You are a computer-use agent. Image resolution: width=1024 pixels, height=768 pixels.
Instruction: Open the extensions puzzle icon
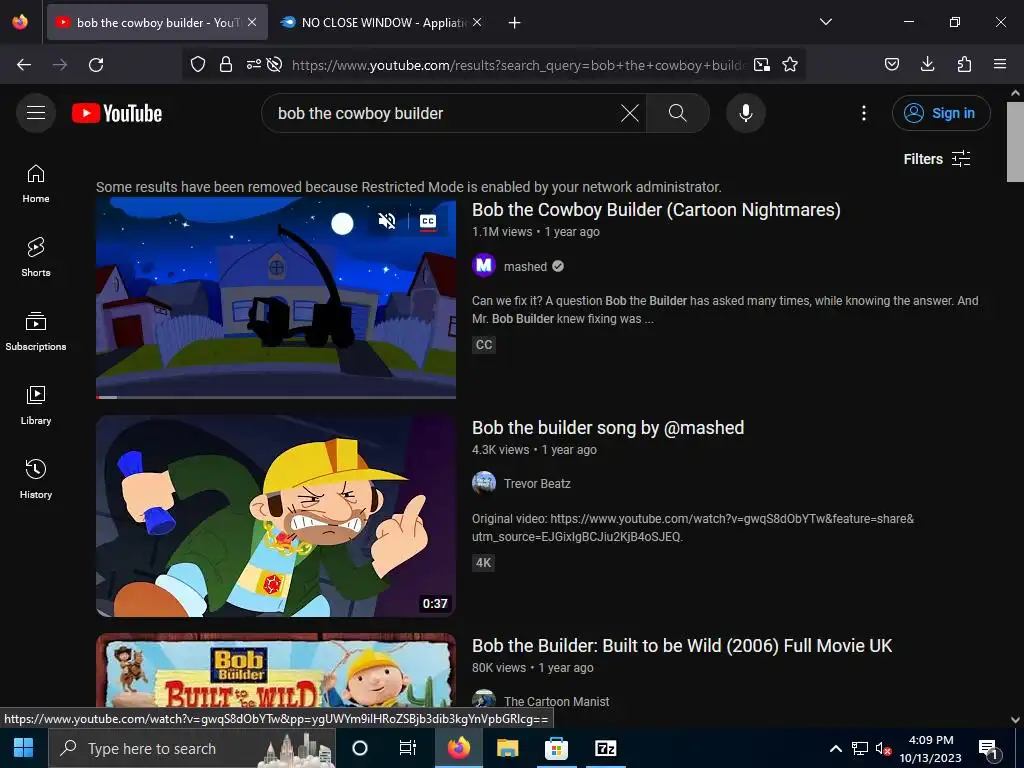click(964, 65)
